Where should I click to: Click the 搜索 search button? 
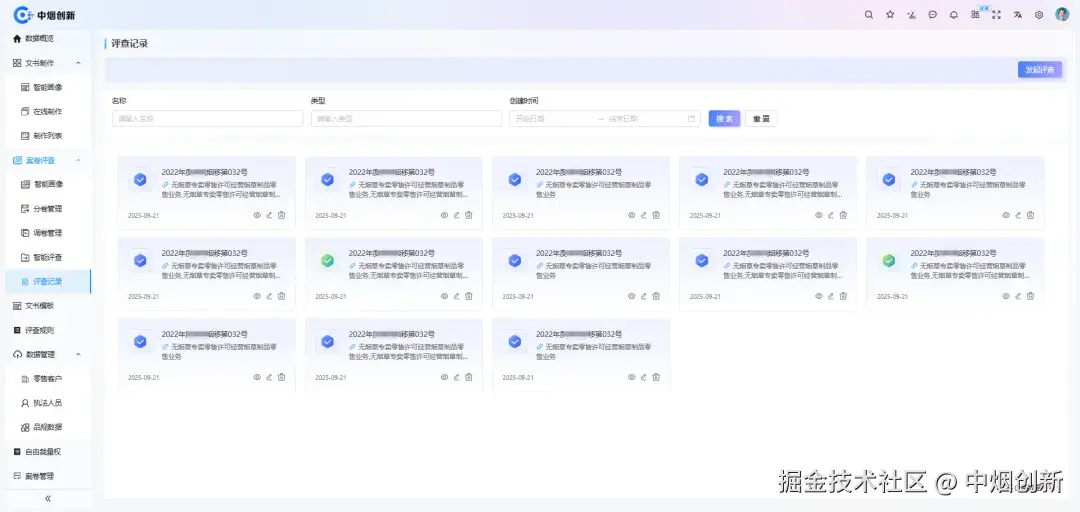724,119
